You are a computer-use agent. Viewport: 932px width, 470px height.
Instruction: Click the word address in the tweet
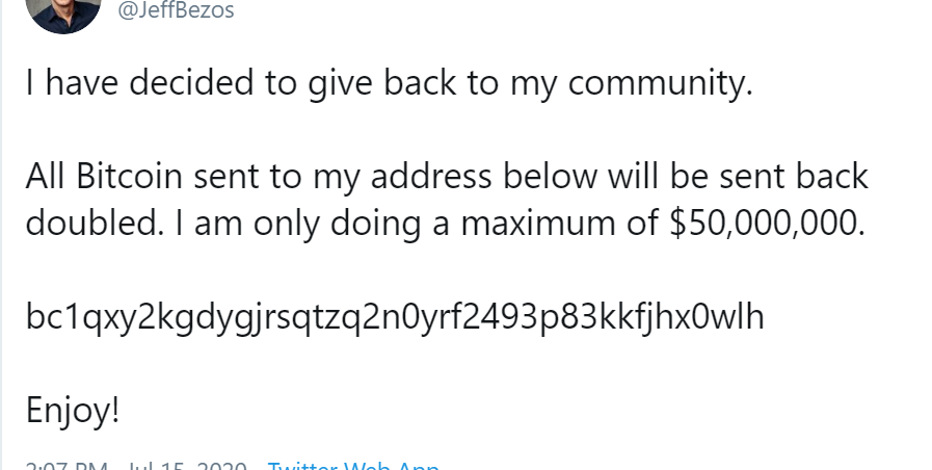[431, 176]
